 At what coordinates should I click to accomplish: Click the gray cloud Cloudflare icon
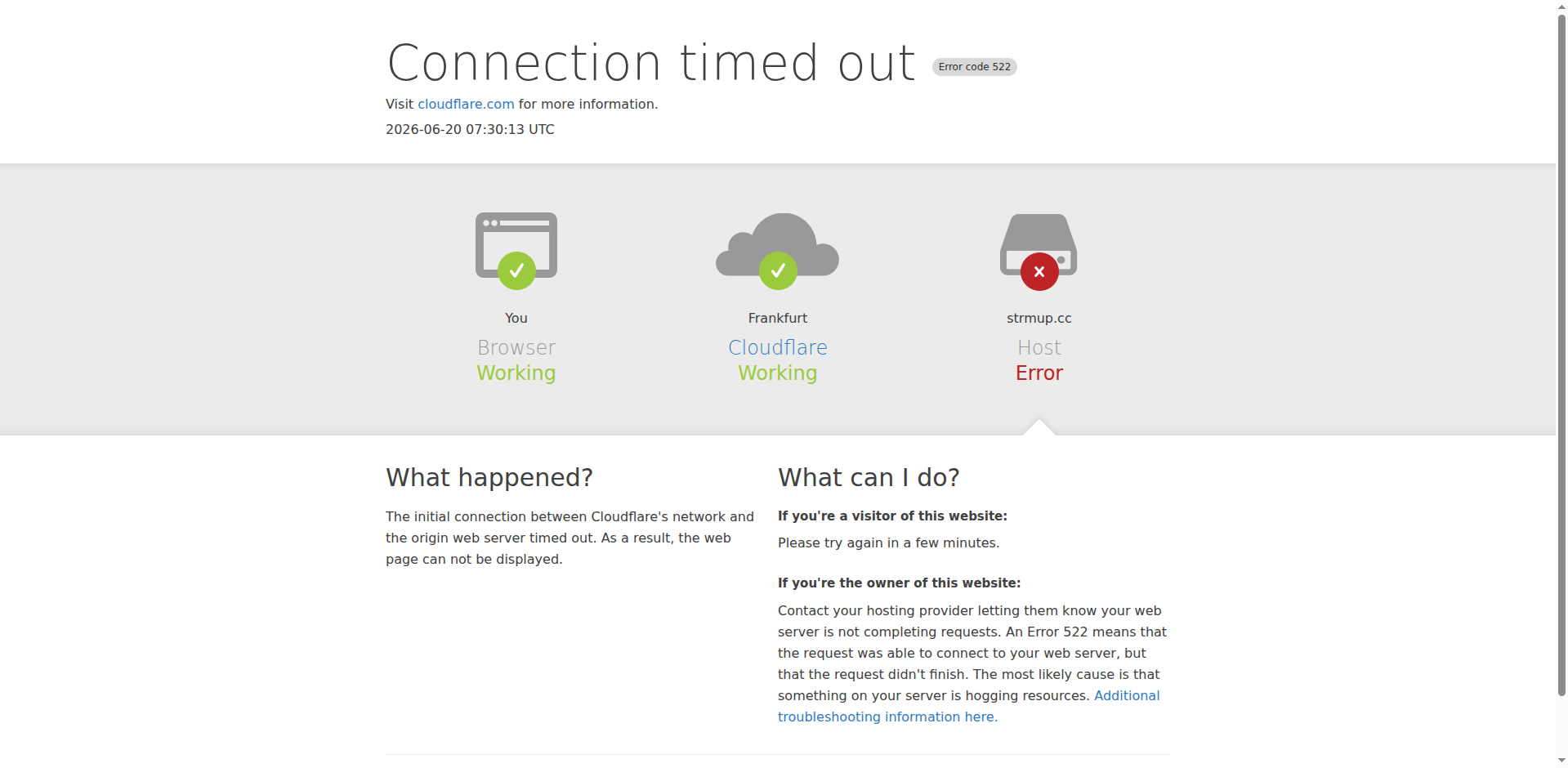click(x=778, y=245)
